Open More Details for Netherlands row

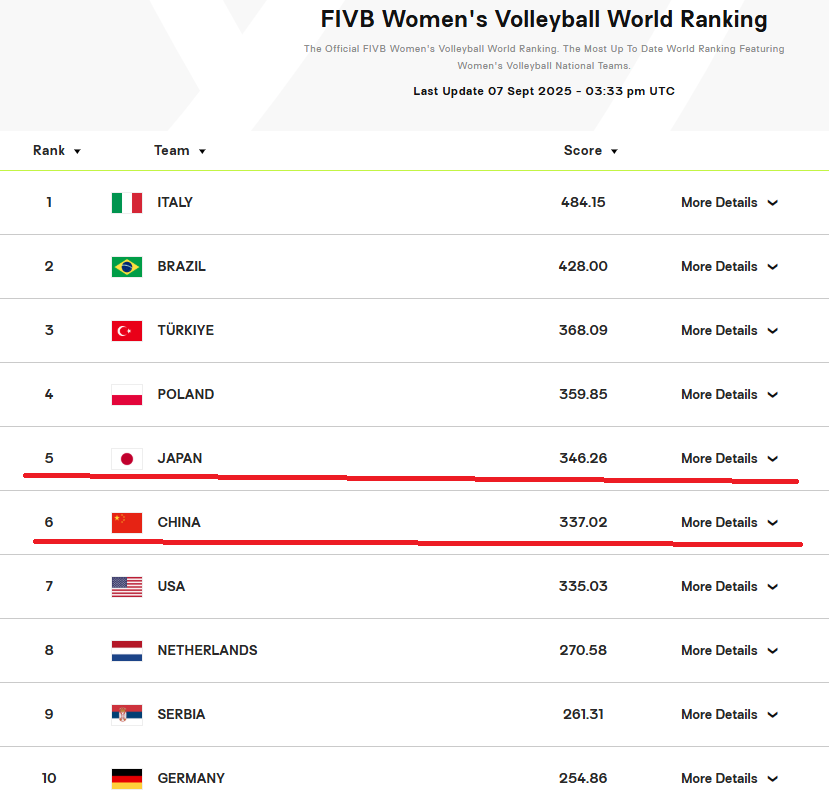tap(730, 650)
